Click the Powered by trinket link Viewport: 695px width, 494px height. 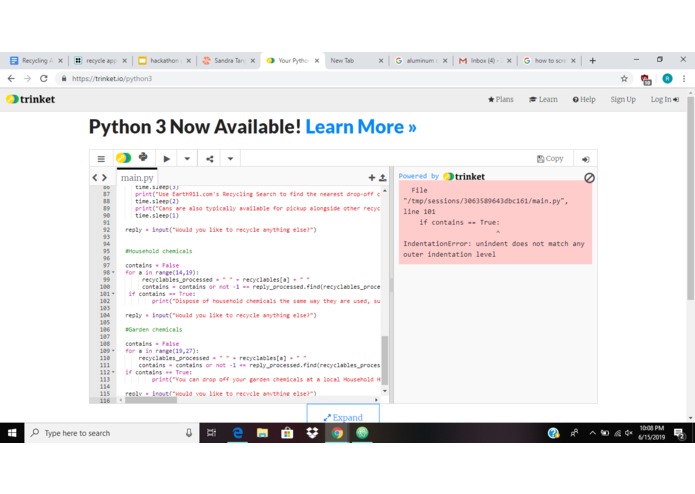pyautogui.click(x=441, y=176)
